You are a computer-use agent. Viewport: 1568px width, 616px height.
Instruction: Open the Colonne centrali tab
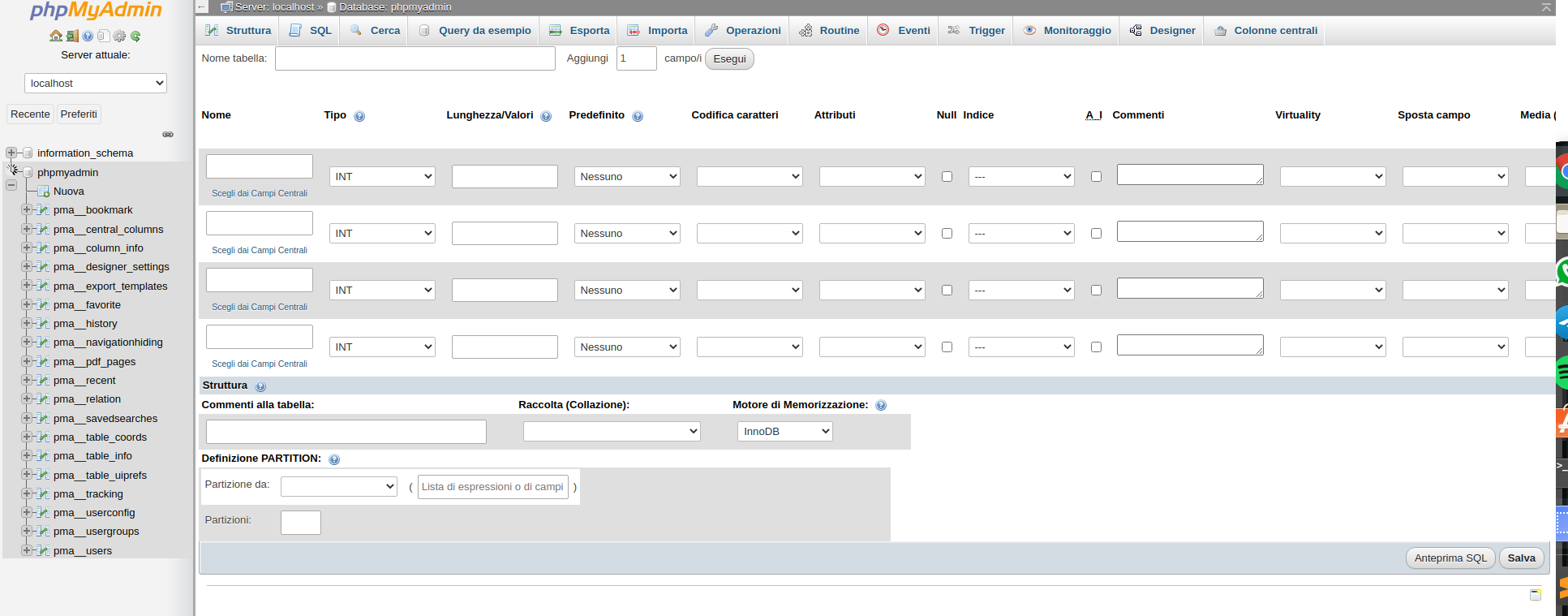[1265, 30]
